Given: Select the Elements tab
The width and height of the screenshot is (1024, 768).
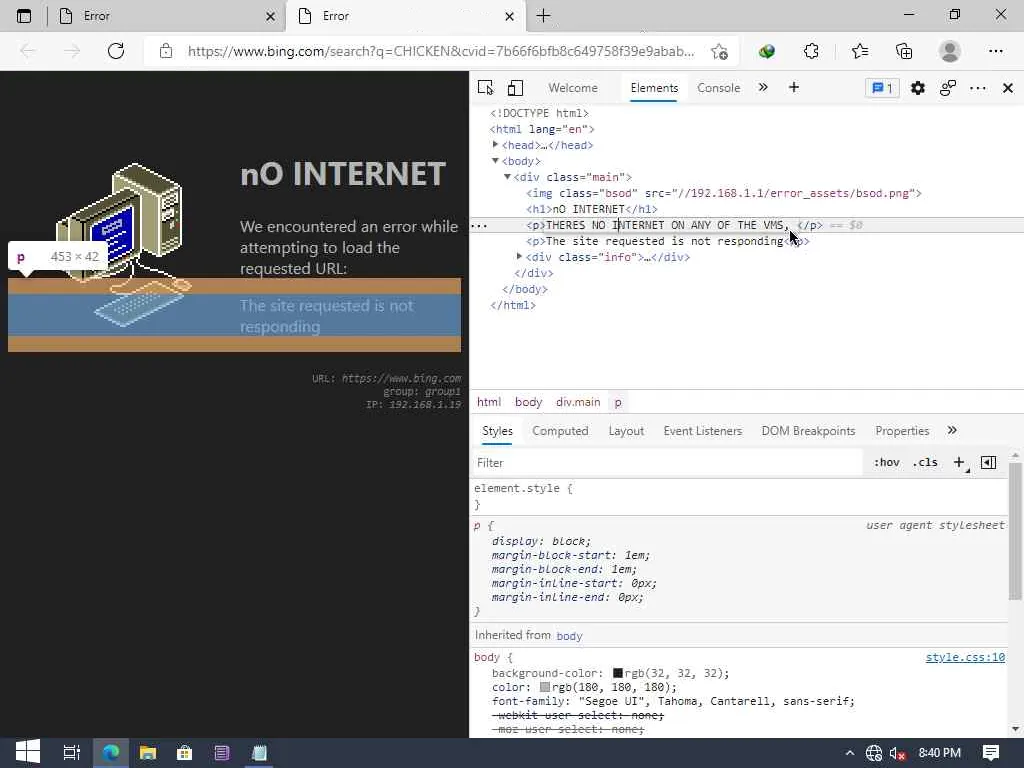Looking at the screenshot, I should [x=654, y=88].
